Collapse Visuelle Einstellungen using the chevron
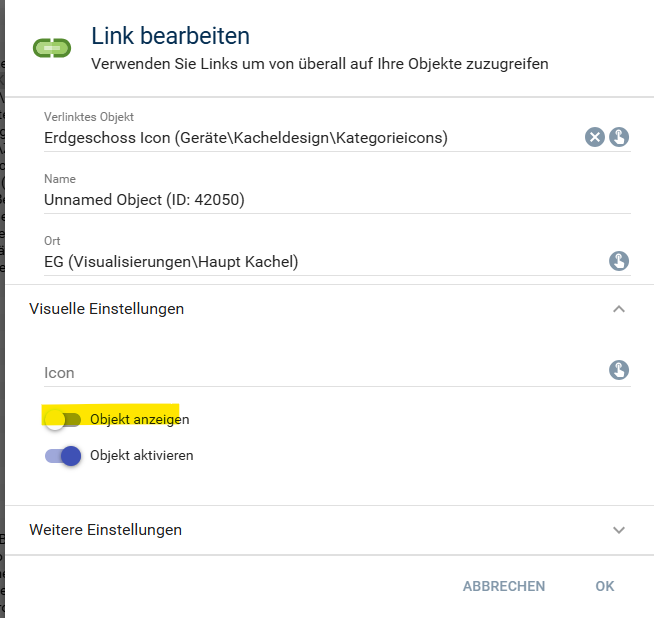This screenshot has height=618, width=654. (x=619, y=309)
